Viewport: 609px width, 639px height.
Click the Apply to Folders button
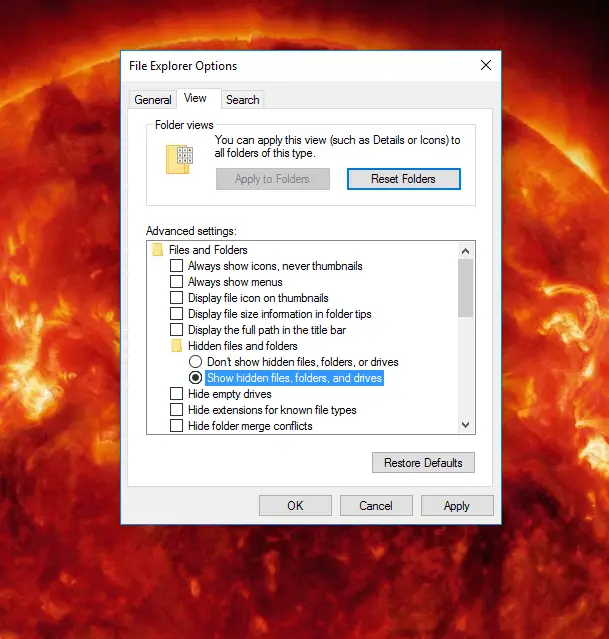pos(273,179)
